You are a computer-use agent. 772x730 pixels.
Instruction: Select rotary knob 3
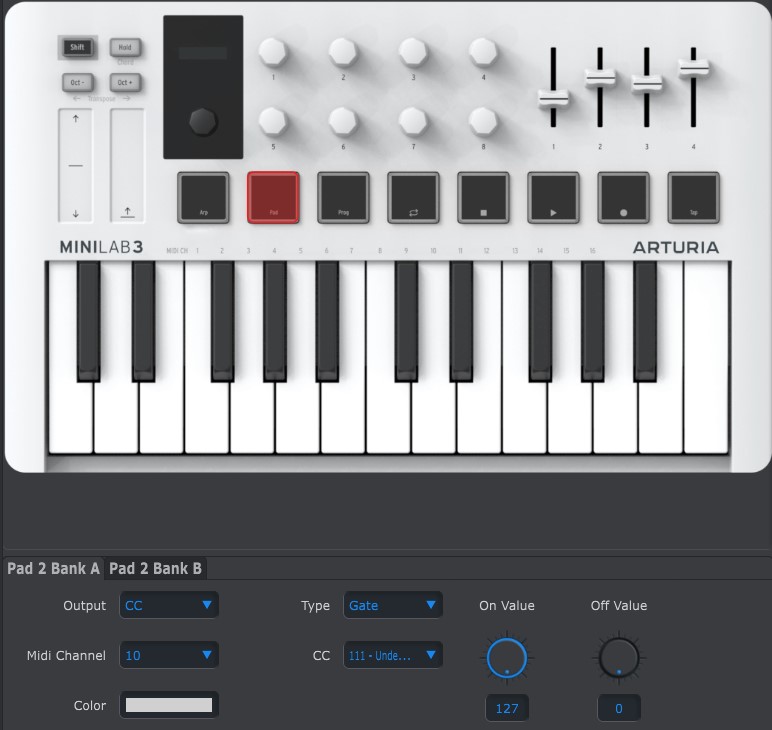[x=413, y=52]
